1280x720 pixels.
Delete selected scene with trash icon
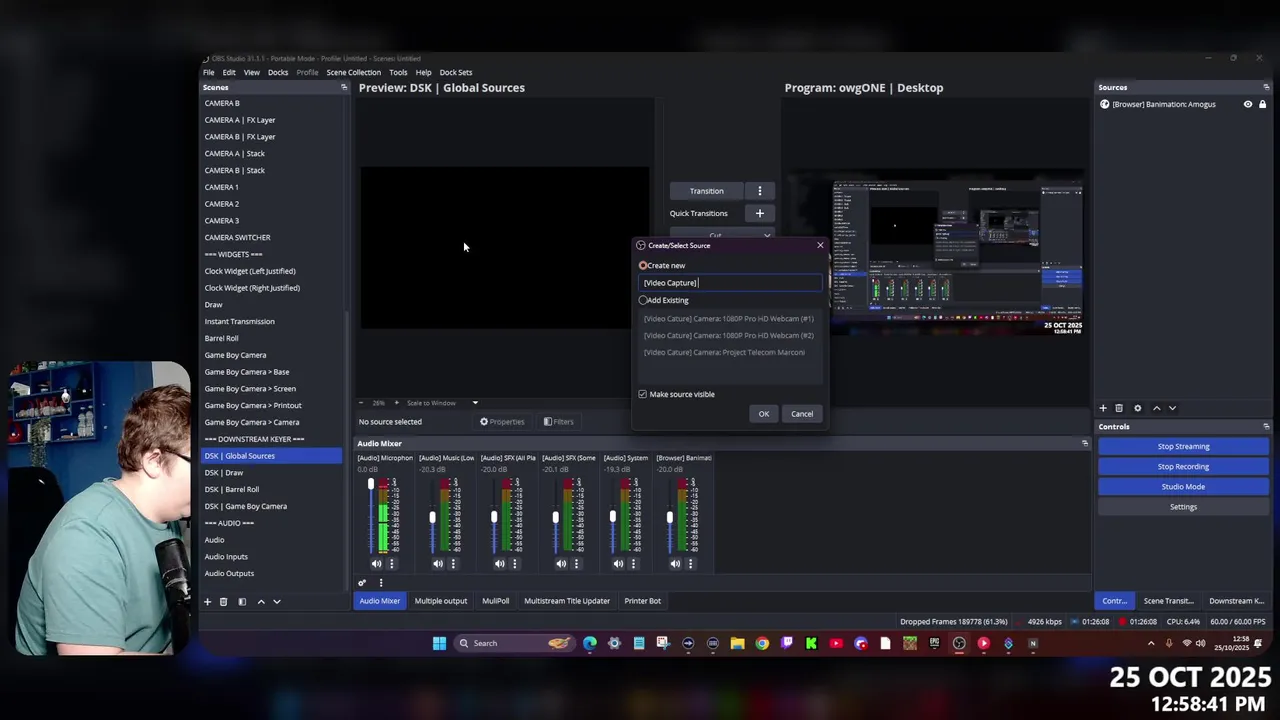click(224, 602)
